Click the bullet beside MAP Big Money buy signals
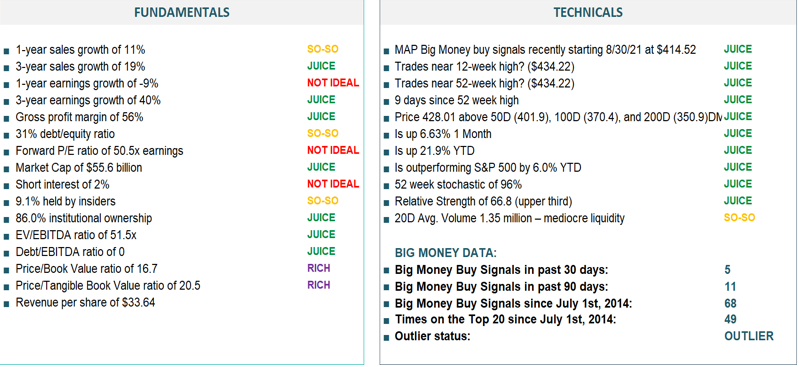 point(386,51)
